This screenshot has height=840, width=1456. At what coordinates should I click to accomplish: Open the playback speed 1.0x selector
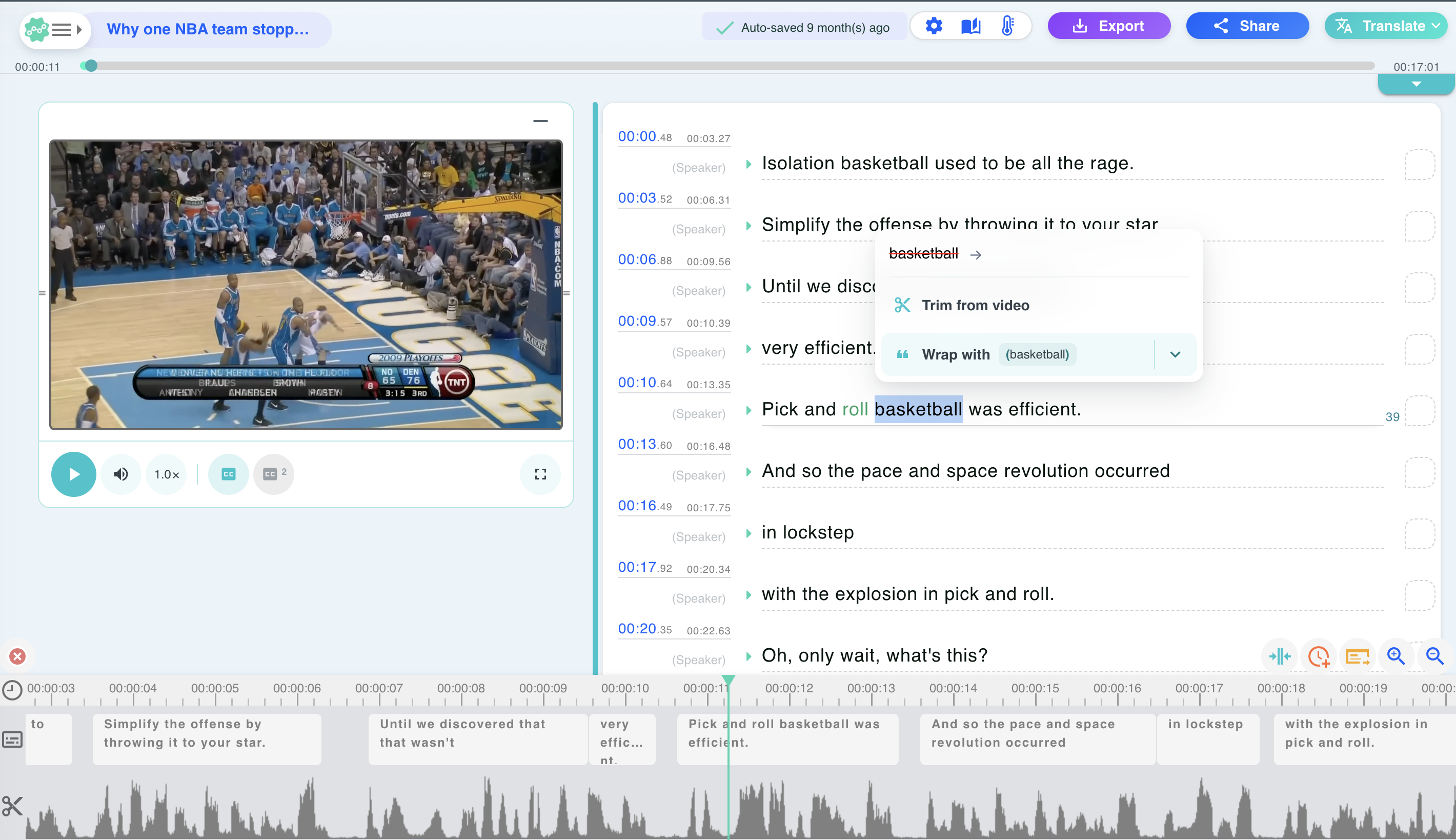167,474
